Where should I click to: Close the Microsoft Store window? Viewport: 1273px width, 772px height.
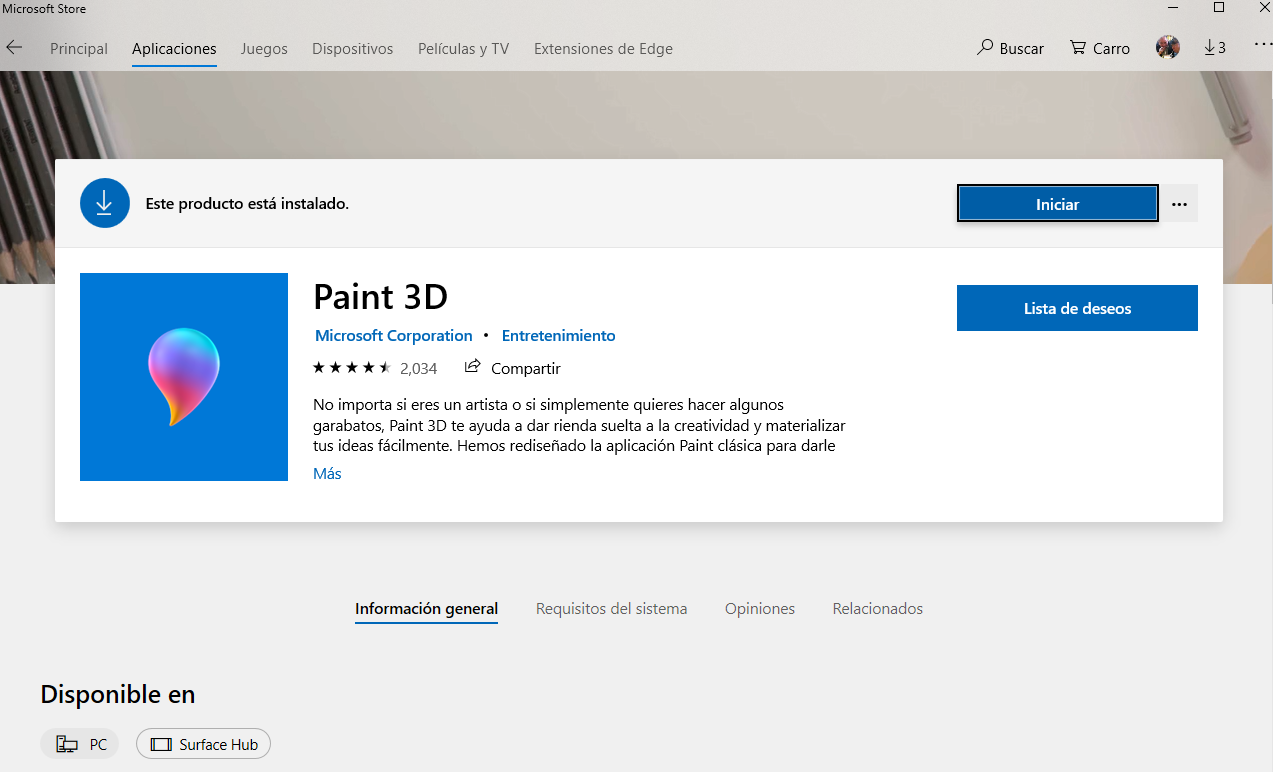[1263, 8]
